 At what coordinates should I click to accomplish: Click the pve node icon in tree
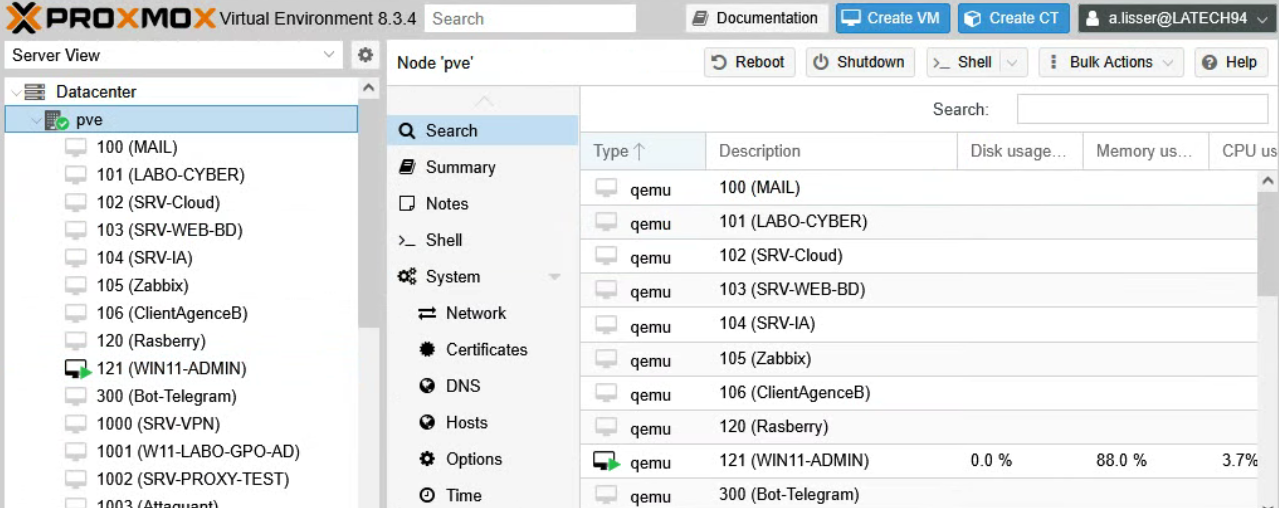point(56,120)
